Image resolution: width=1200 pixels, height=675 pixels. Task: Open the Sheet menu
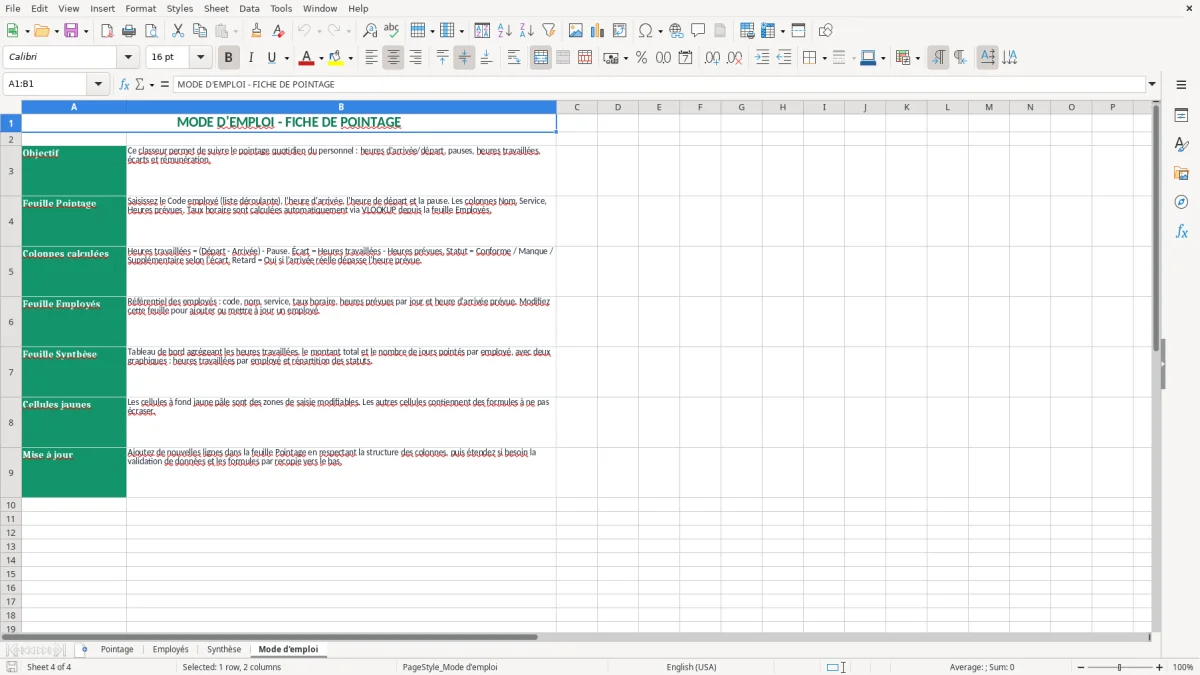pos(216,8)
